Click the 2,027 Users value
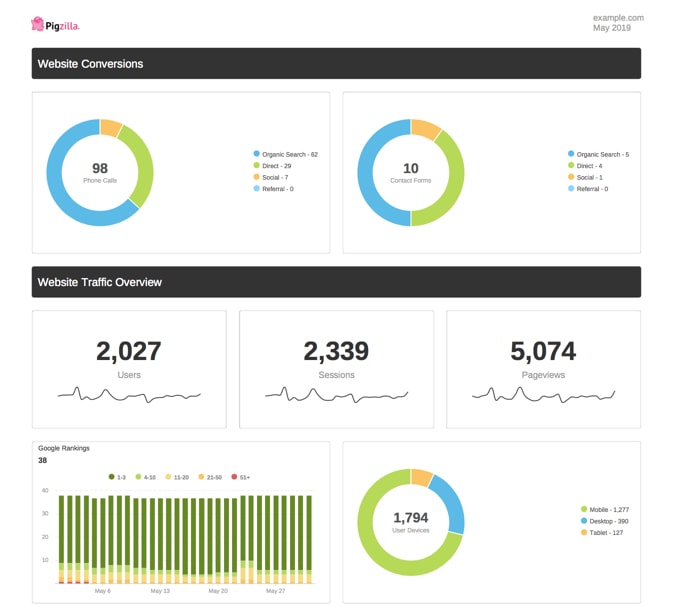 pyautogui.click(x=129, y=351)
